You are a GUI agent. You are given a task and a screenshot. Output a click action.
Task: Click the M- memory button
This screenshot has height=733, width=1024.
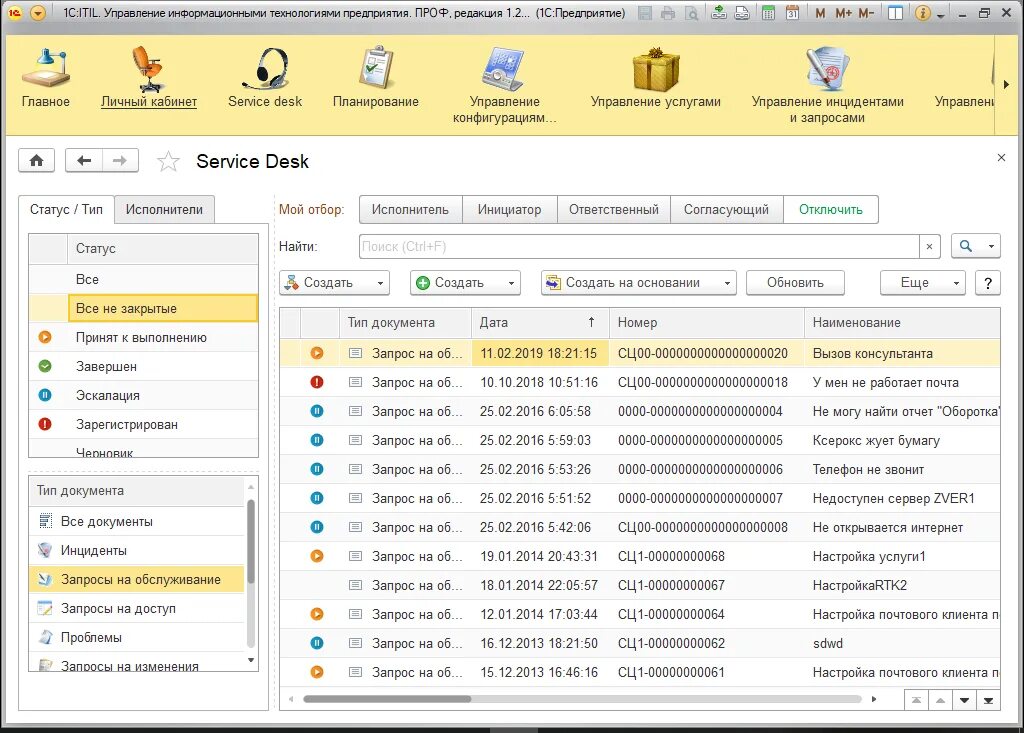click(x=866, y=12)
